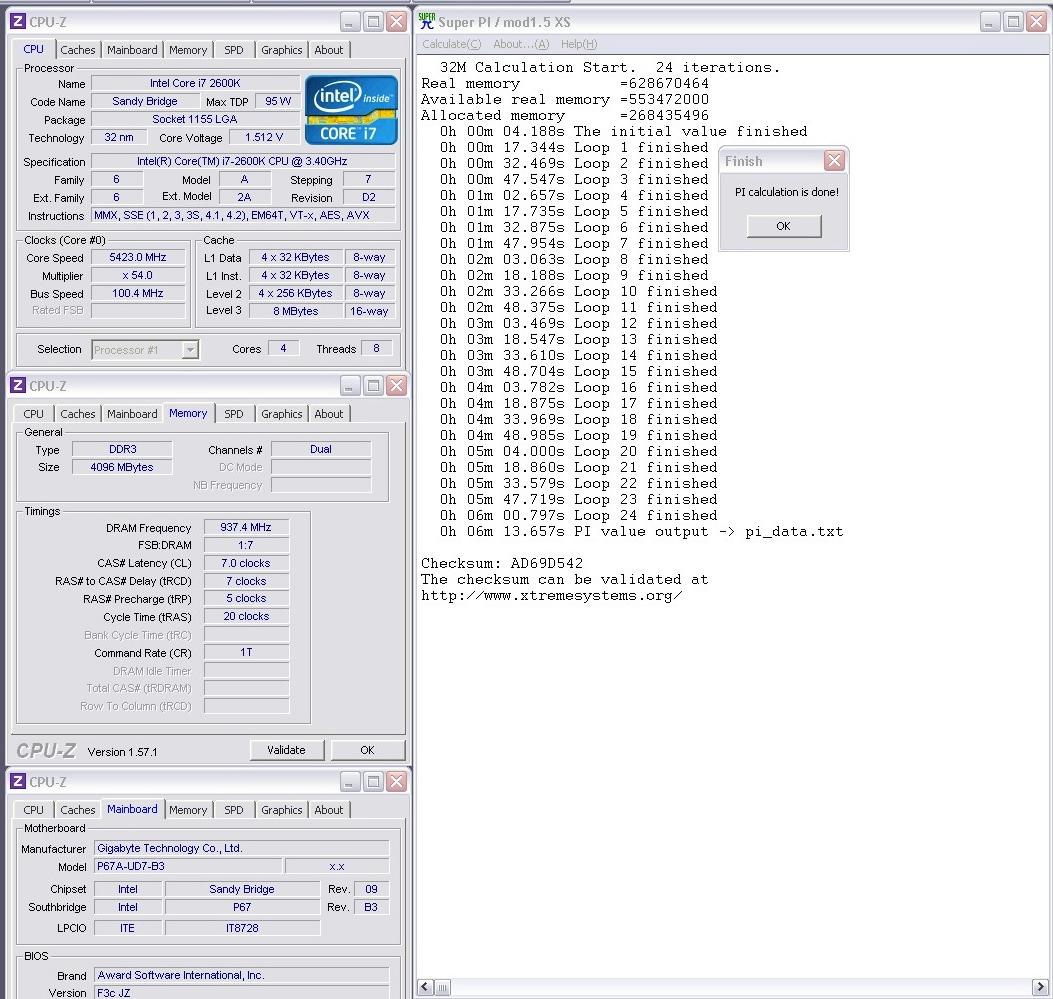
Task: Open Caches tab in top CPU-Z window
Action: 78,50
